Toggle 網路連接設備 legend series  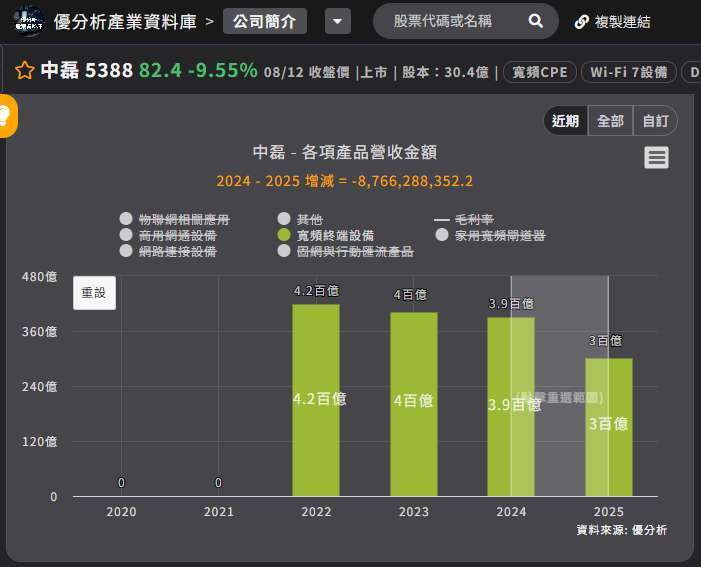[168, 251]
